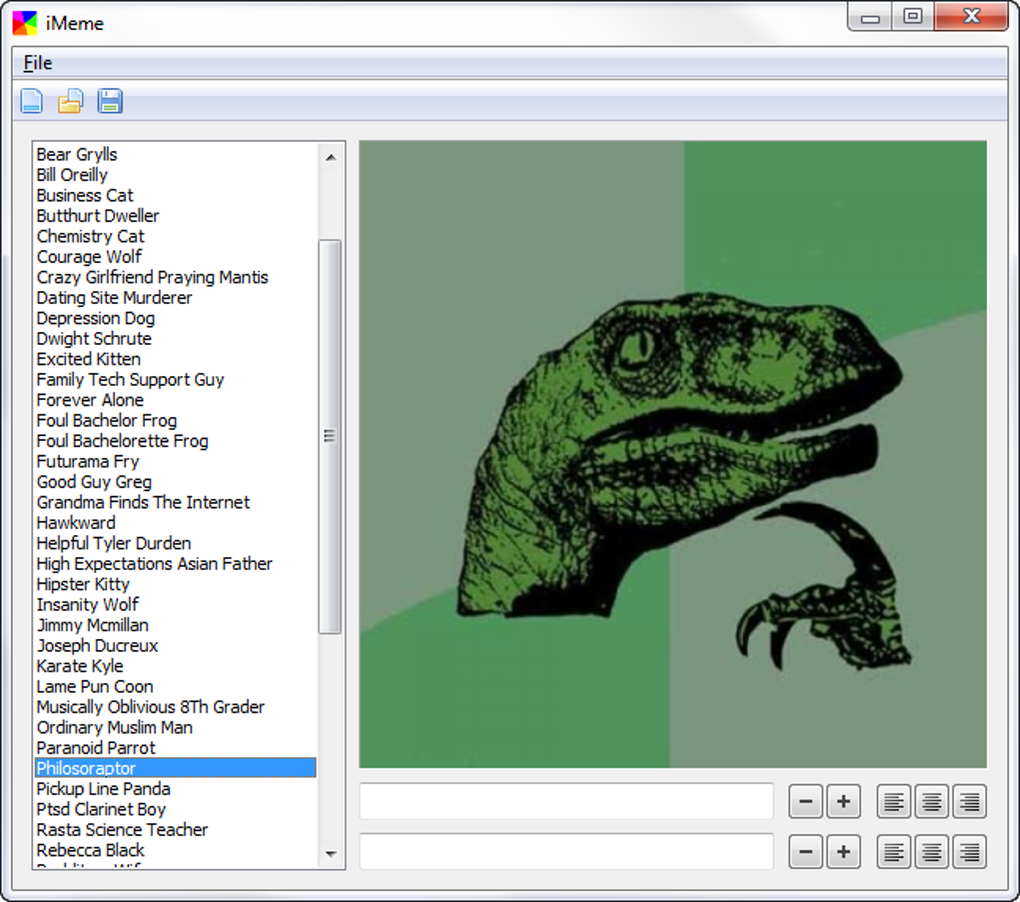The width and height of the screenshot is (1020, 902).
Task: Click the Save floppy disk toolbar icon
Action: coord(110,101)
